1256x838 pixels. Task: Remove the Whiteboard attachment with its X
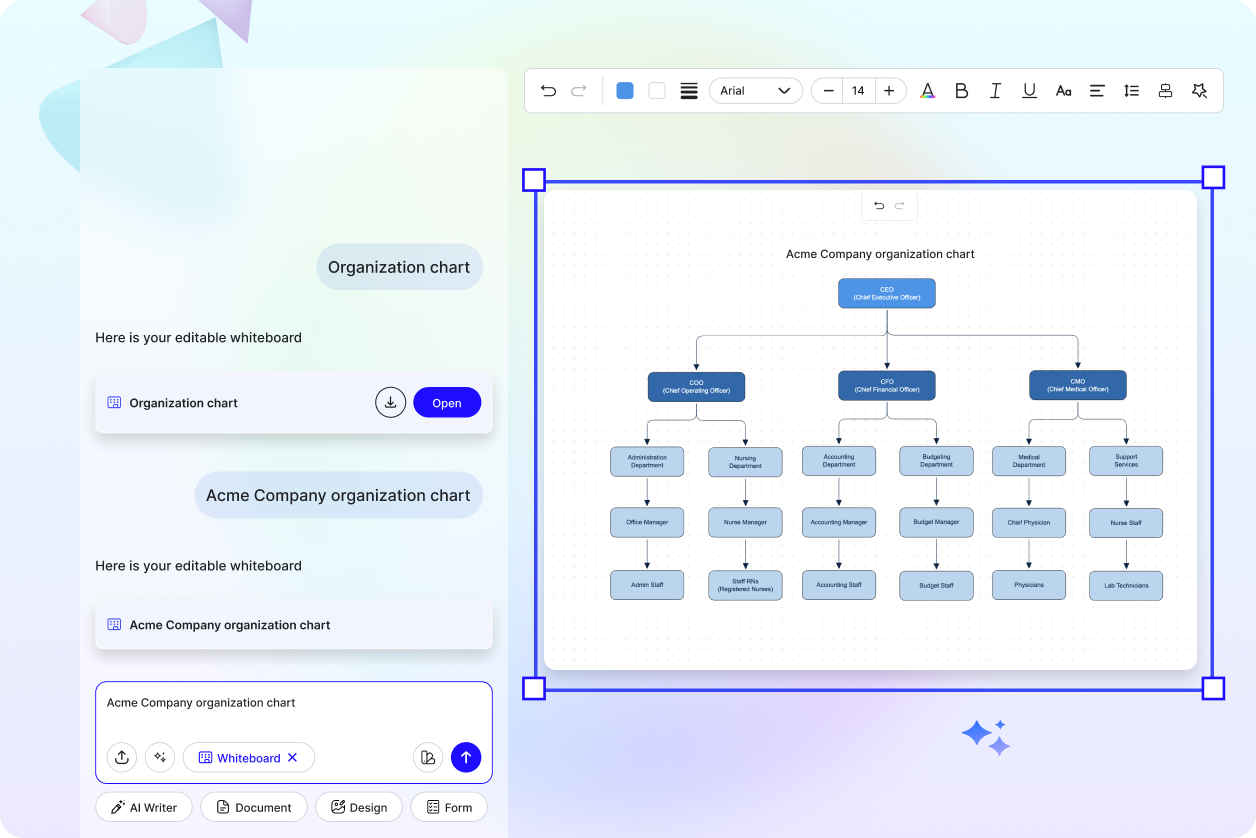[x=293, y=757]
